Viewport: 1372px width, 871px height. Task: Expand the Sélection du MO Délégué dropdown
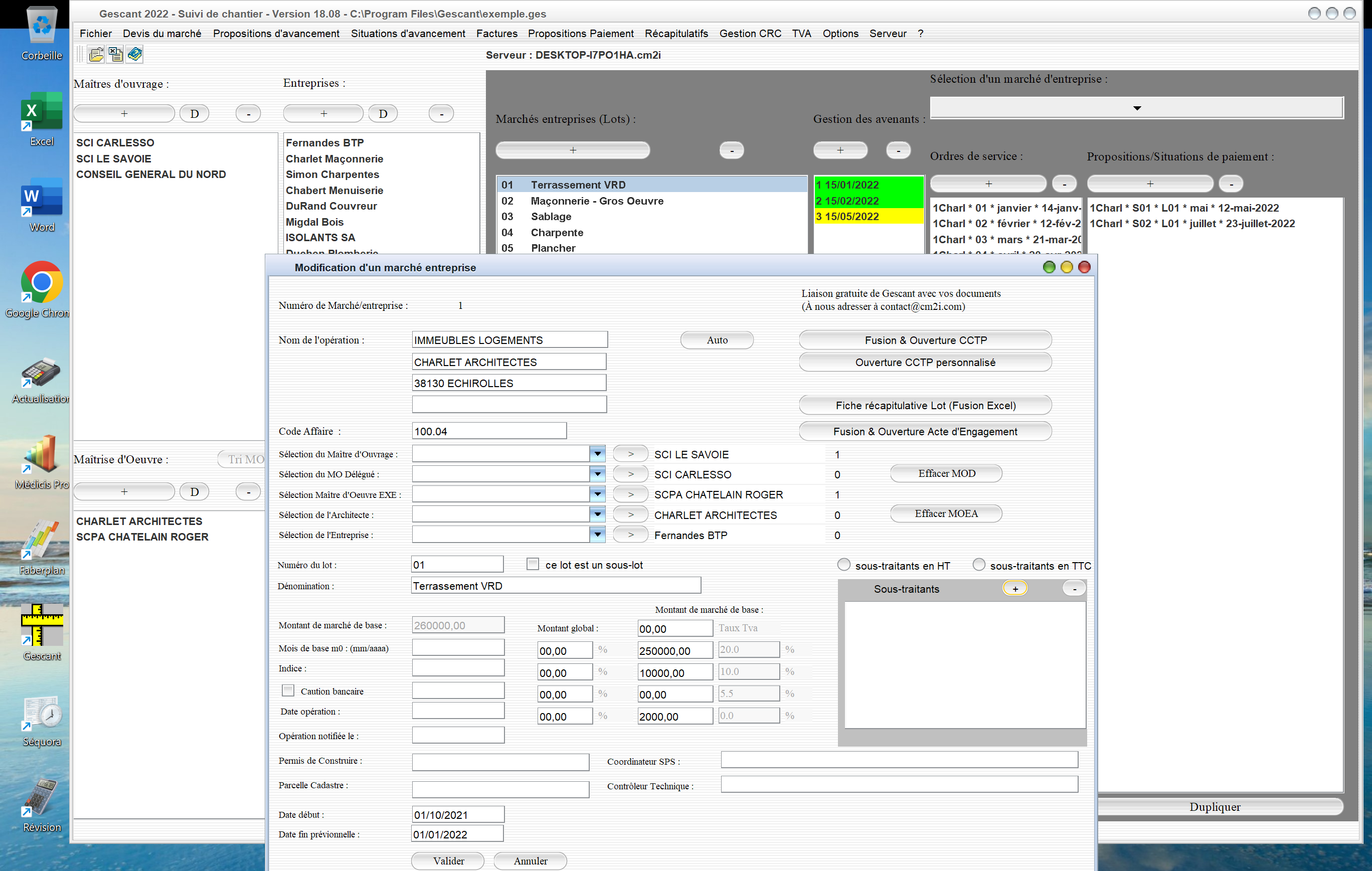[x=597, y=474]
